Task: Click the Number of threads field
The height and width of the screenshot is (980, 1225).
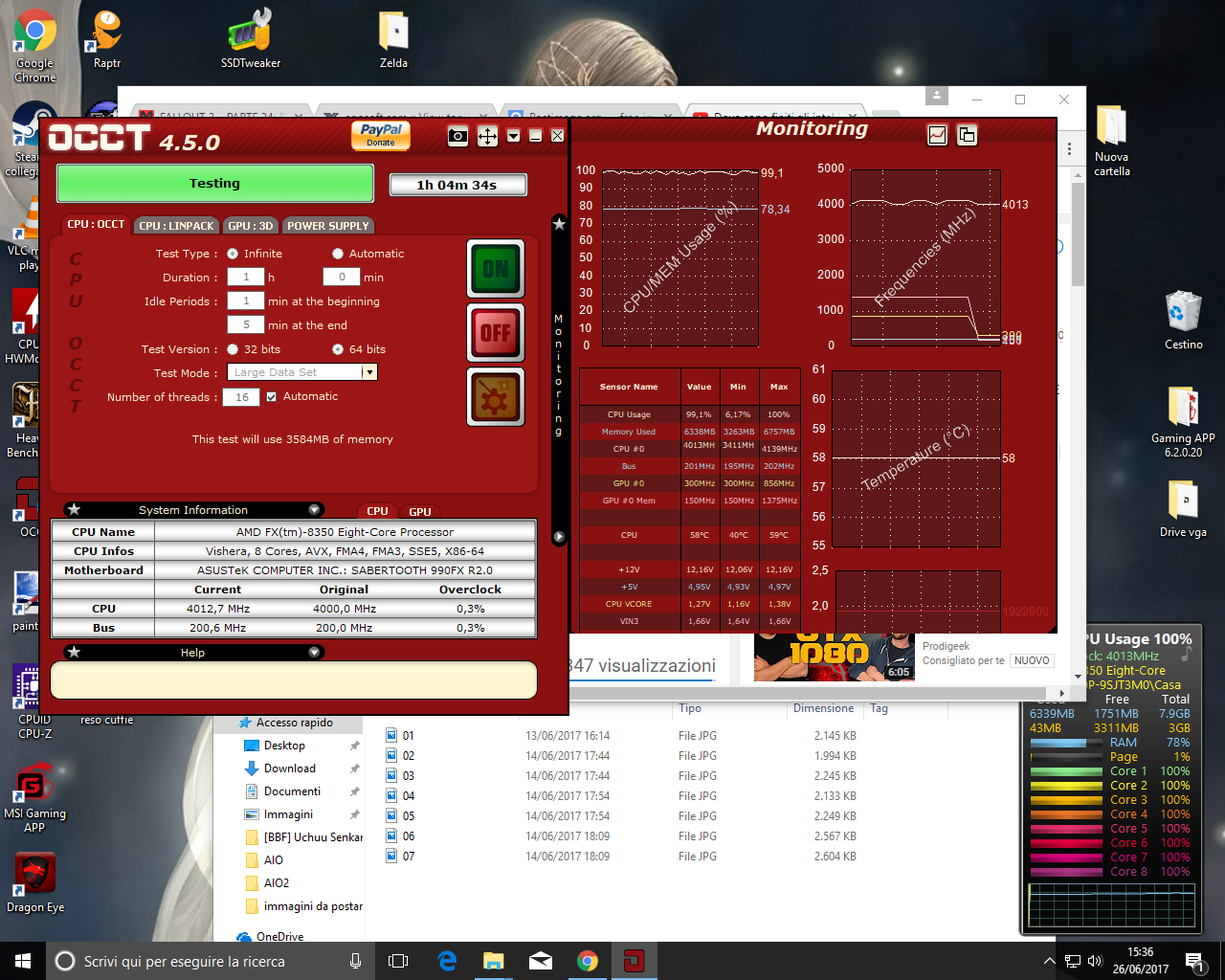Action: 241,397
